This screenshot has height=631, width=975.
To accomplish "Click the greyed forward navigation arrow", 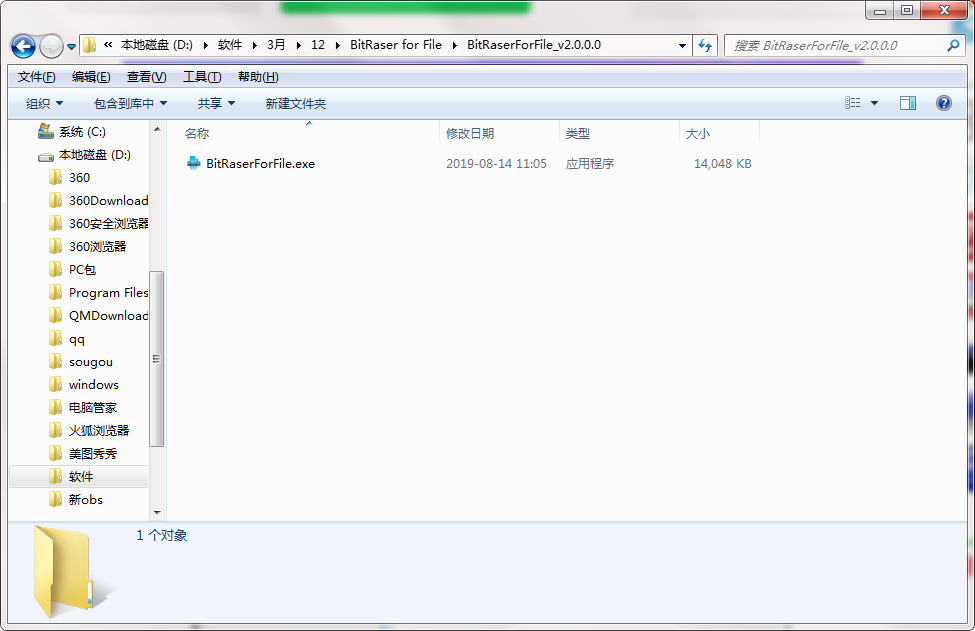I will pyautogui.click(x=51, y=46).
